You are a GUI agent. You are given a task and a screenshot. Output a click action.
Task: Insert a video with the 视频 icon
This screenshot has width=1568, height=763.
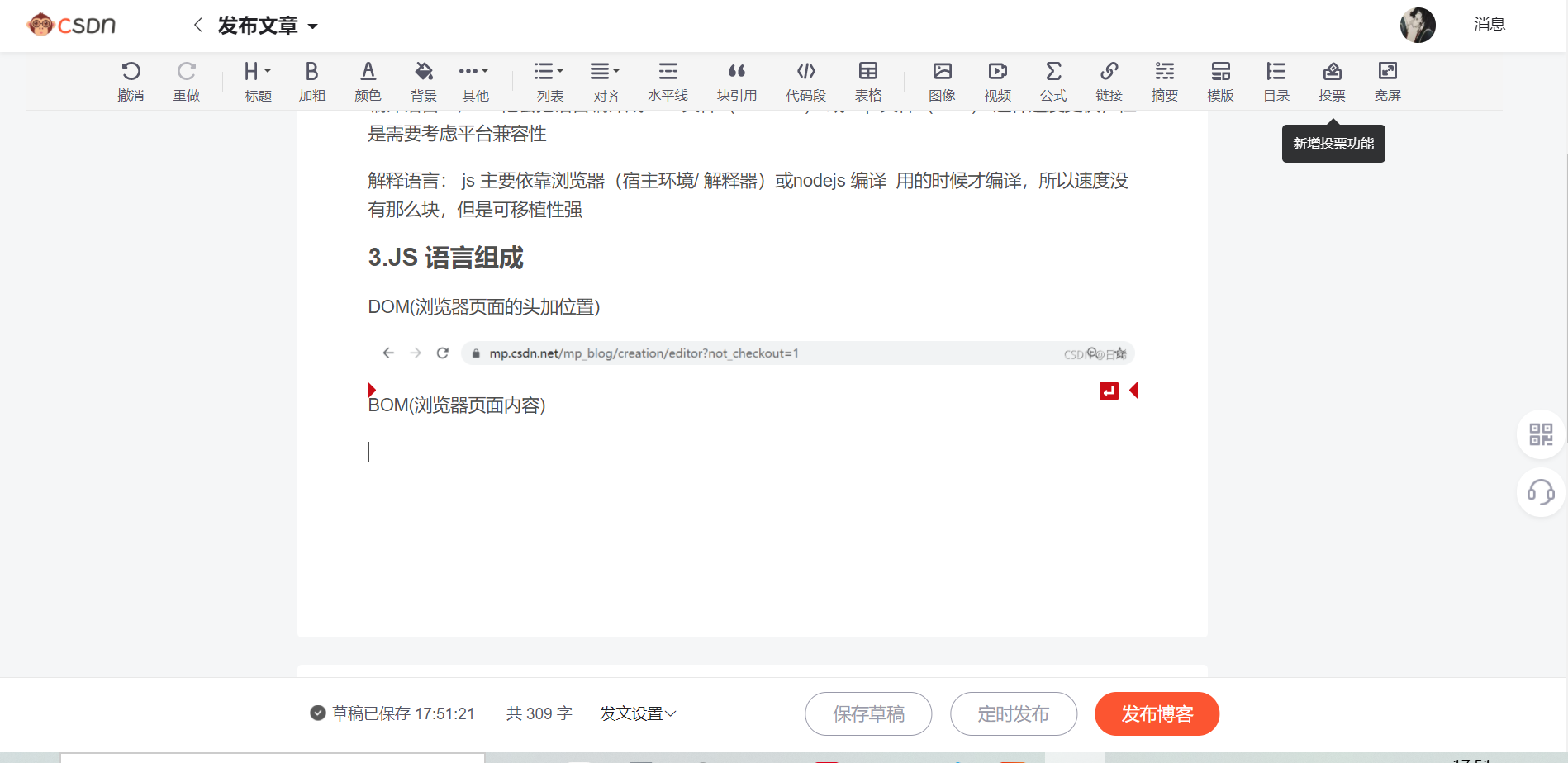click(x=997, y=80)
